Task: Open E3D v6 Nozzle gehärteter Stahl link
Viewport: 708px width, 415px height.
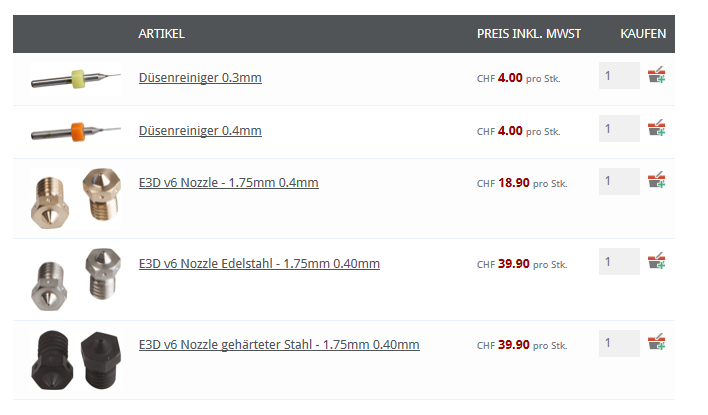Action: point(279,345)
